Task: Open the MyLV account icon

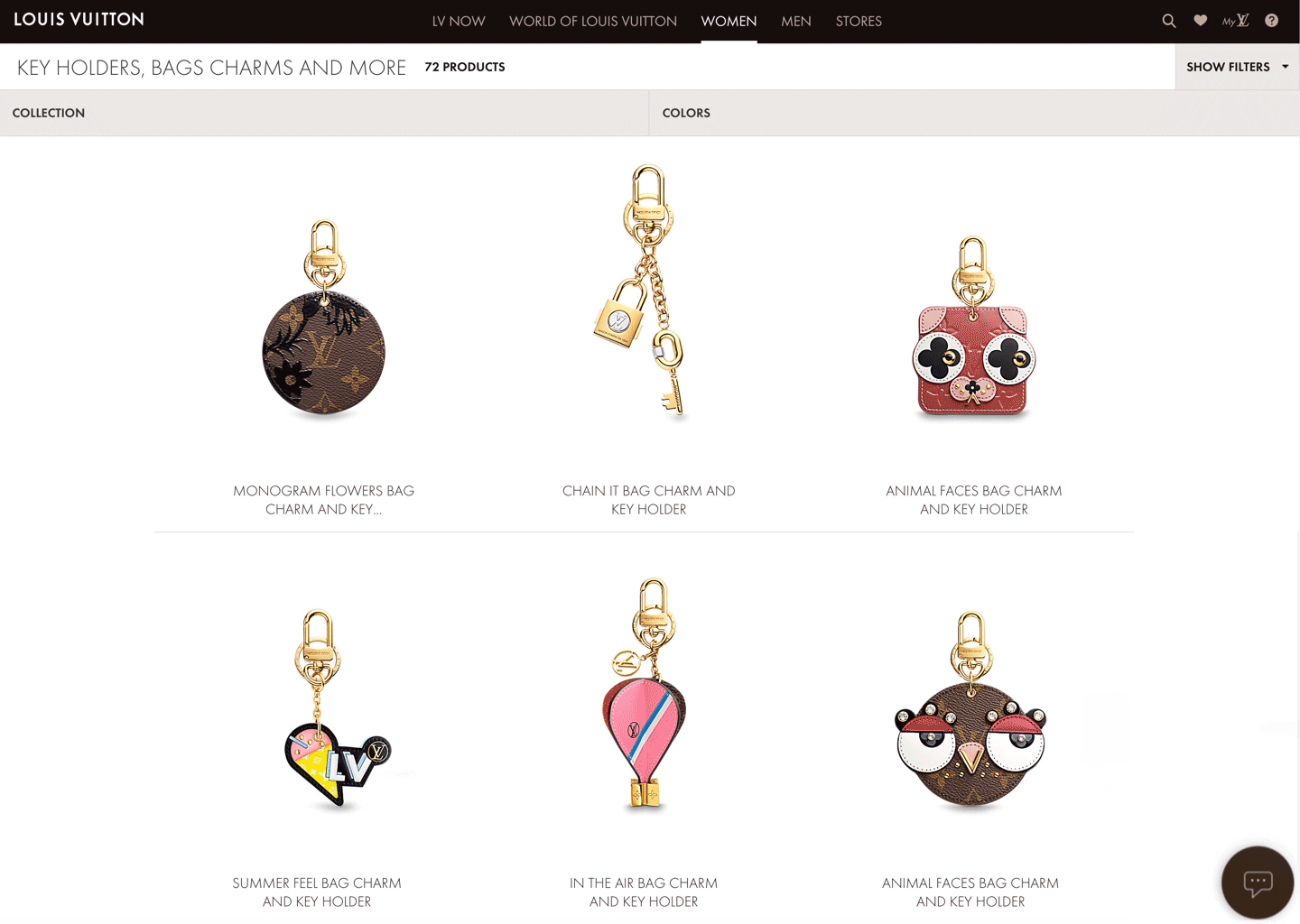Action: click(x=1236, y=21)
